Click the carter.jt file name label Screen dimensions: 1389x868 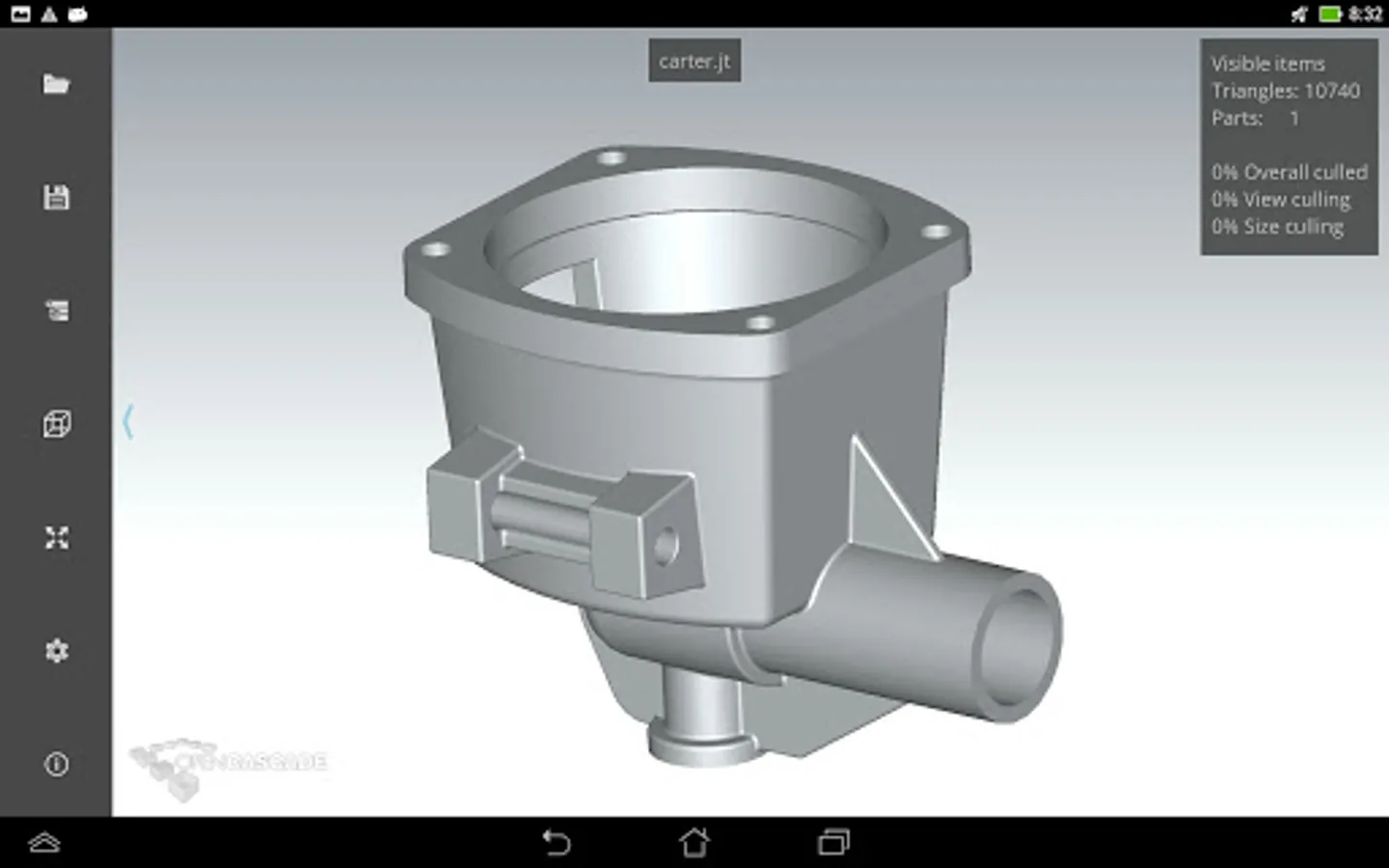coord(694,61)
